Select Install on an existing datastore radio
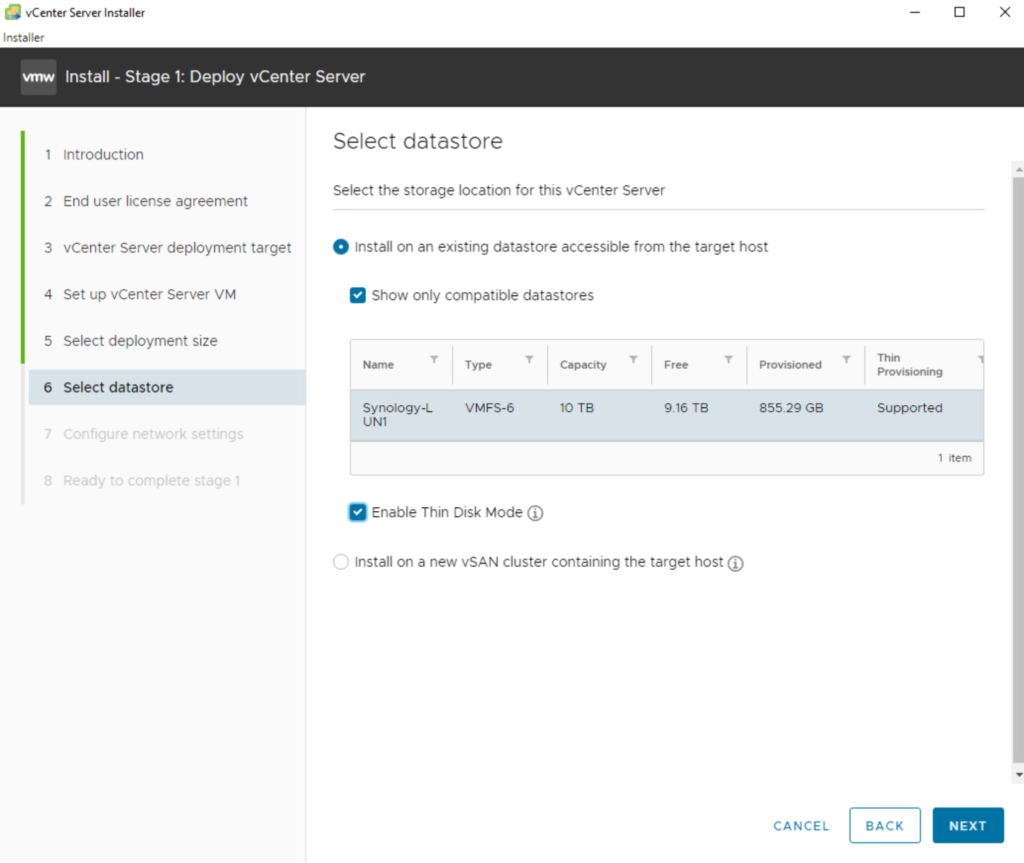Screen dimensions: 1024x863 [341, 246]
